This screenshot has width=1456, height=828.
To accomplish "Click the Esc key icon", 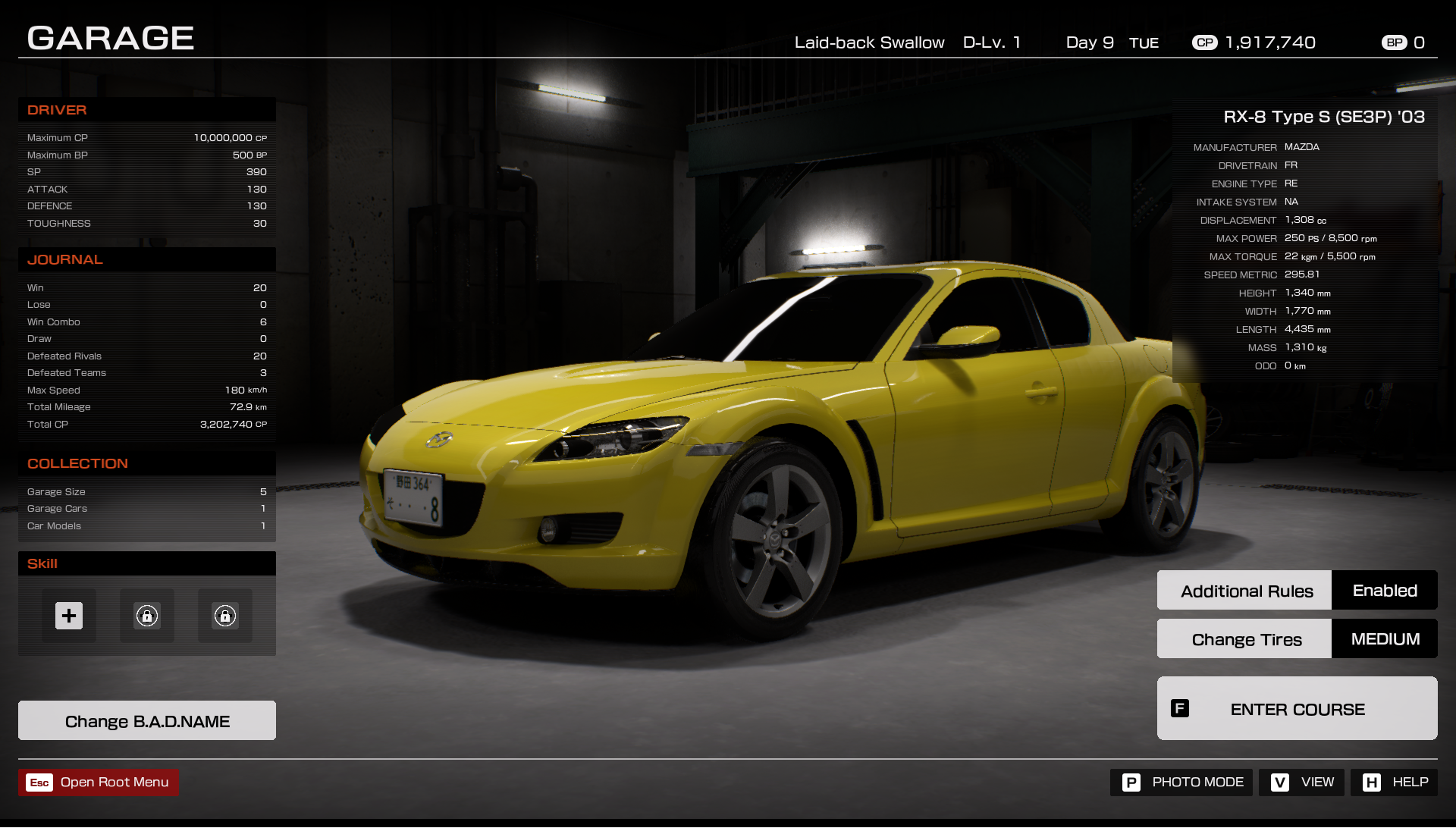I will click(x=39, y=783).
